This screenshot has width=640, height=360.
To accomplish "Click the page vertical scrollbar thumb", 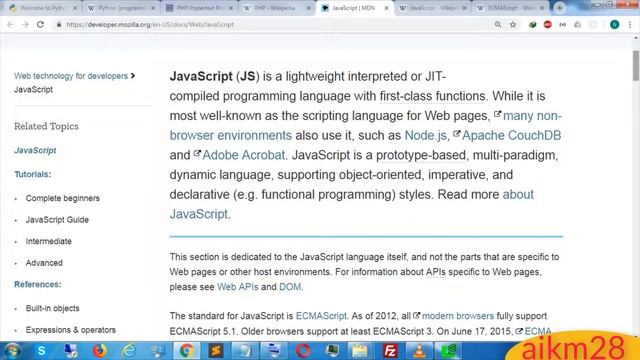I will tap(636, 65).
